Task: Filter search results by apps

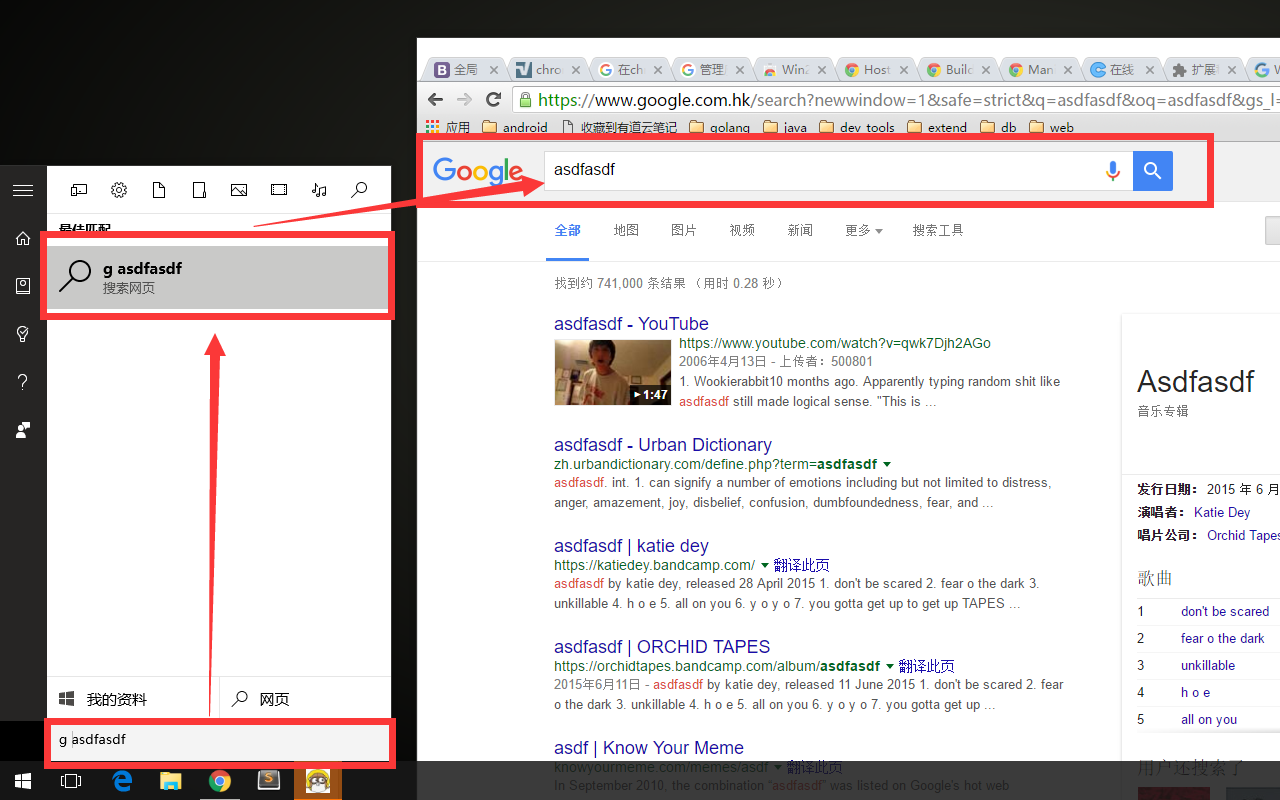Action: 79,190
